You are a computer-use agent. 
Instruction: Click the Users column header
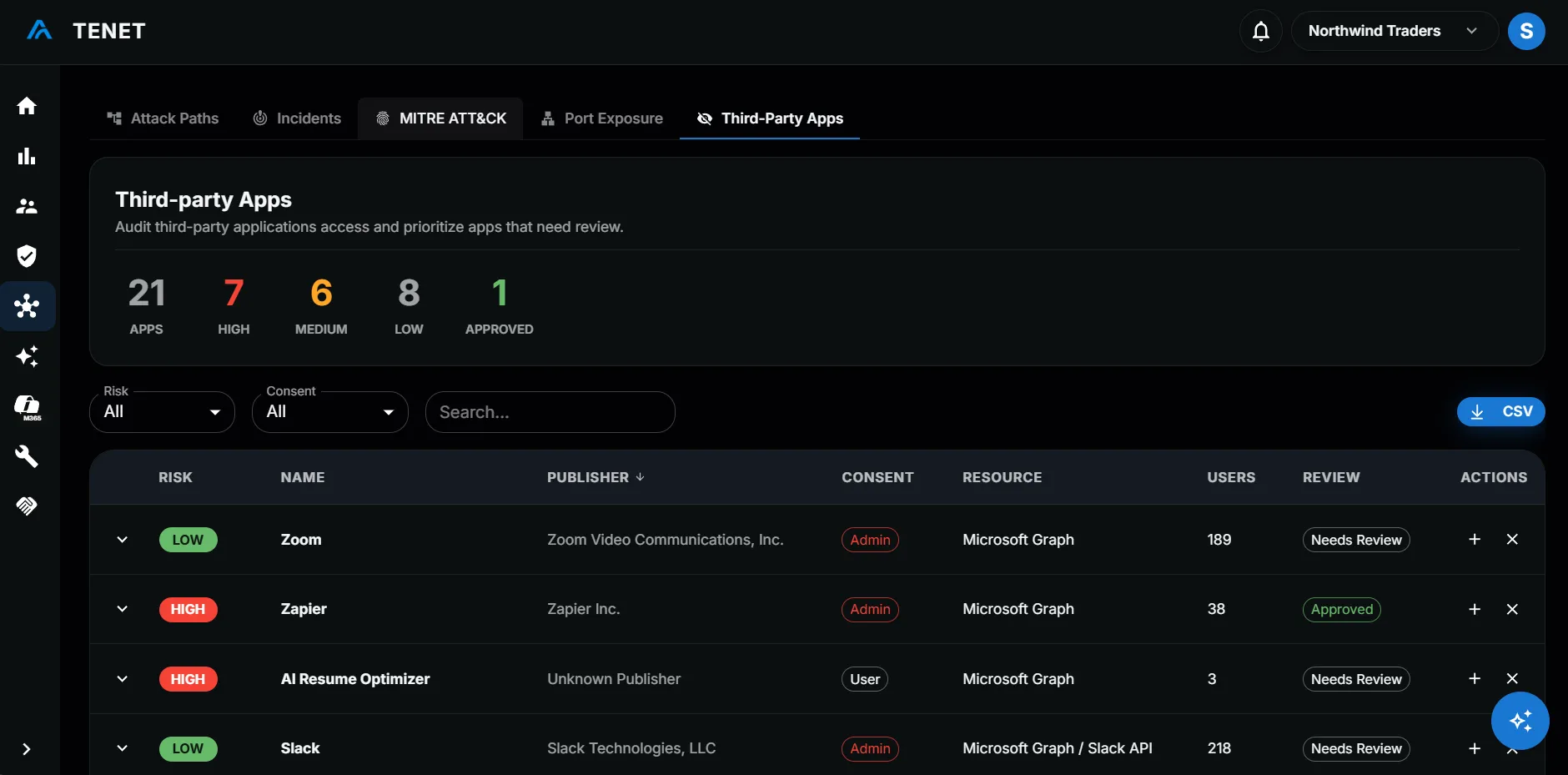[1231, 477]
